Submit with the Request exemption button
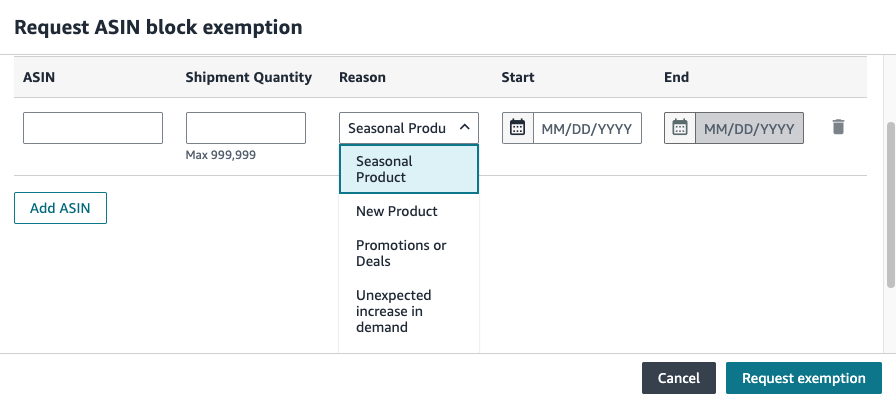This screenshot has width=896, height=401. tap(803, 378)
